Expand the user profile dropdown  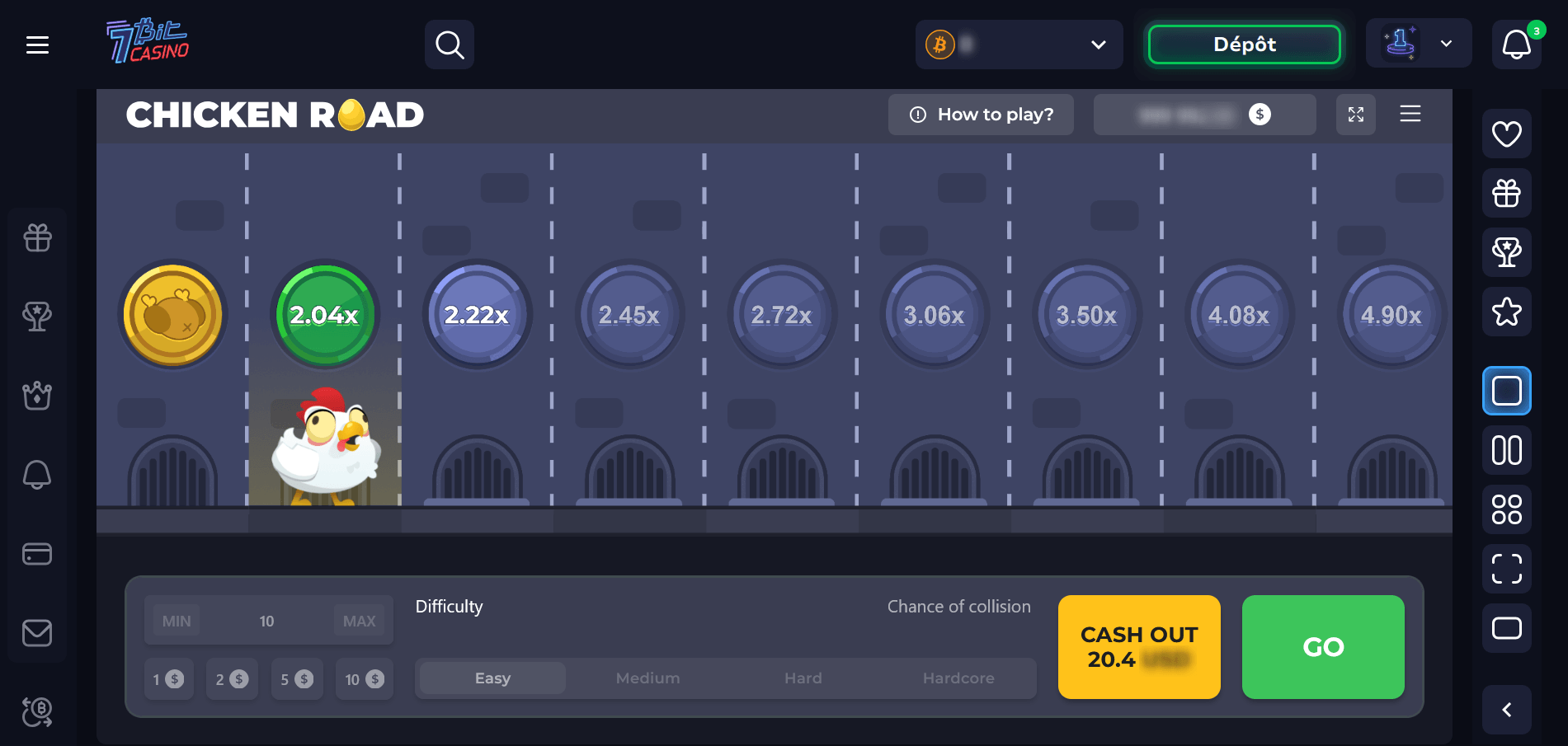pos(1445,44)
